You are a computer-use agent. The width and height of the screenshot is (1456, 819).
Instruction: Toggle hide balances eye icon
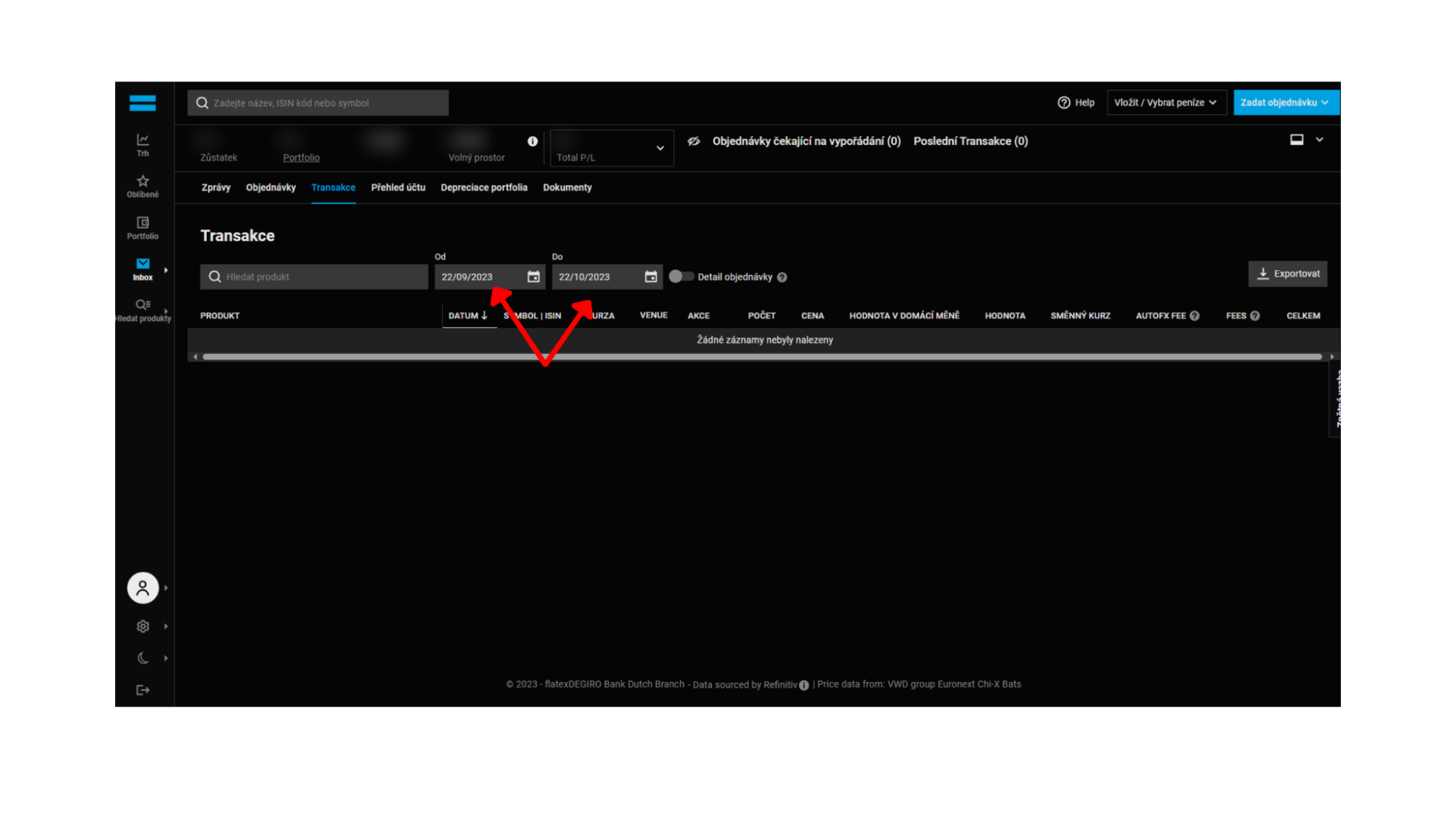tap(693, 141)
